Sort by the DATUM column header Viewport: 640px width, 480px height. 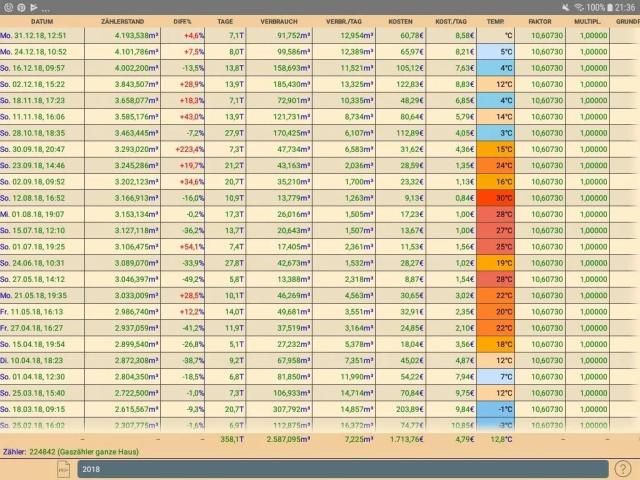point(42,21)
